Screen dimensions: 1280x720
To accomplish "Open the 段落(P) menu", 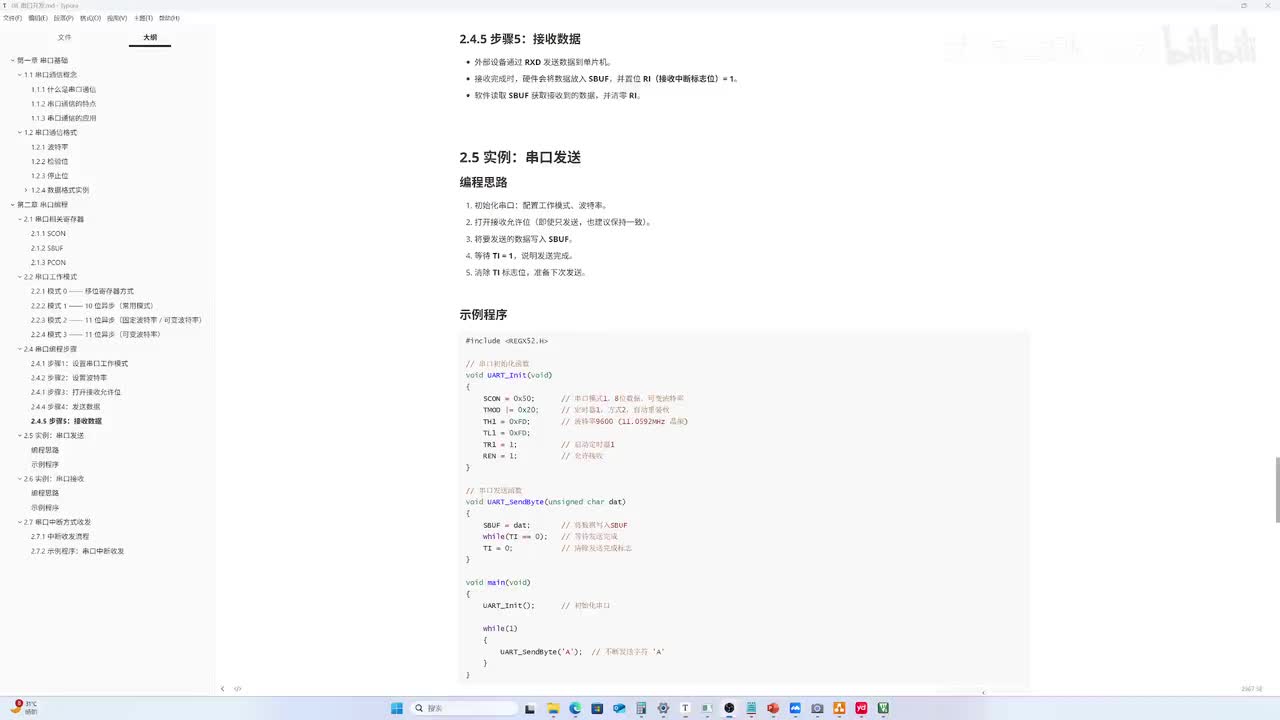I will coord(63,18).
